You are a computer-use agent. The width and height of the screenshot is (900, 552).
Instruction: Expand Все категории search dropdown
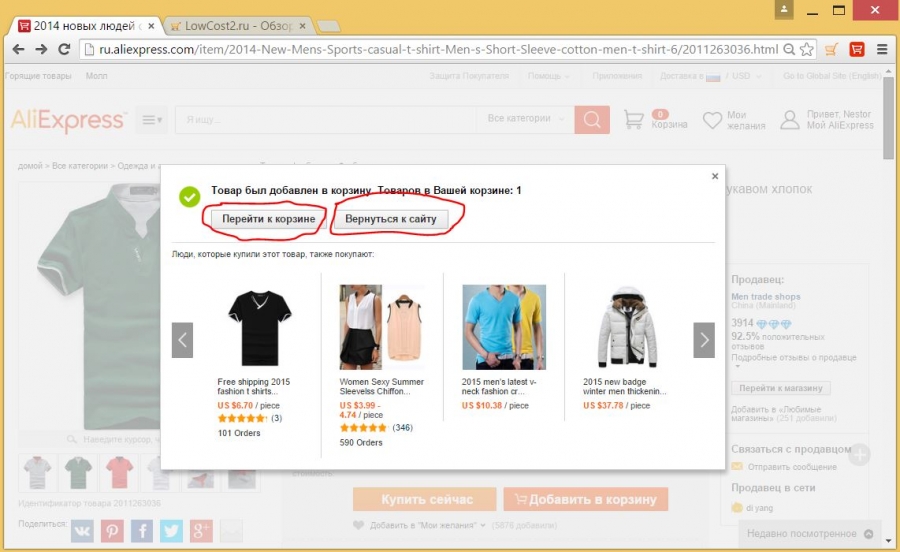pos(525,119)
